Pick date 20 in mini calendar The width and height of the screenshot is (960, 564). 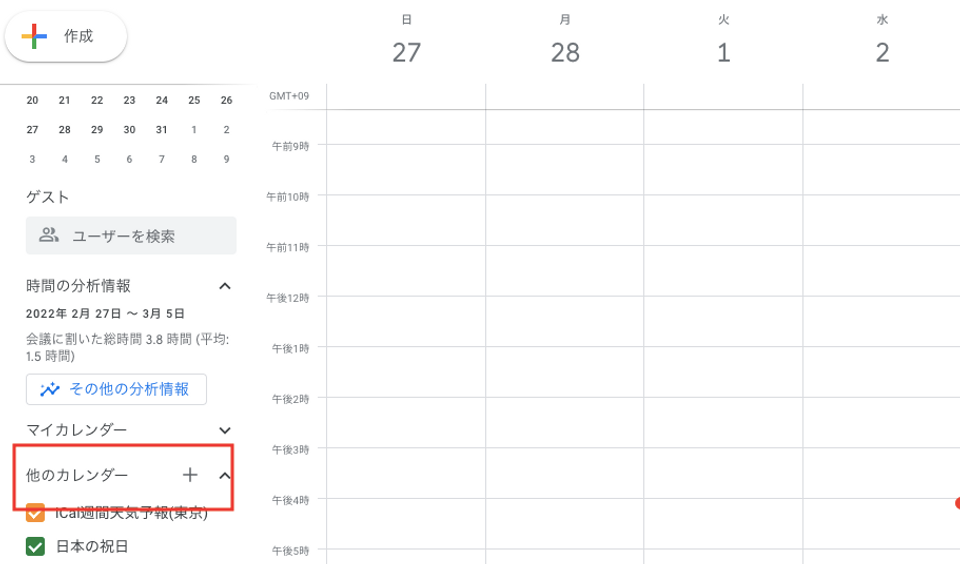[32, 100]
